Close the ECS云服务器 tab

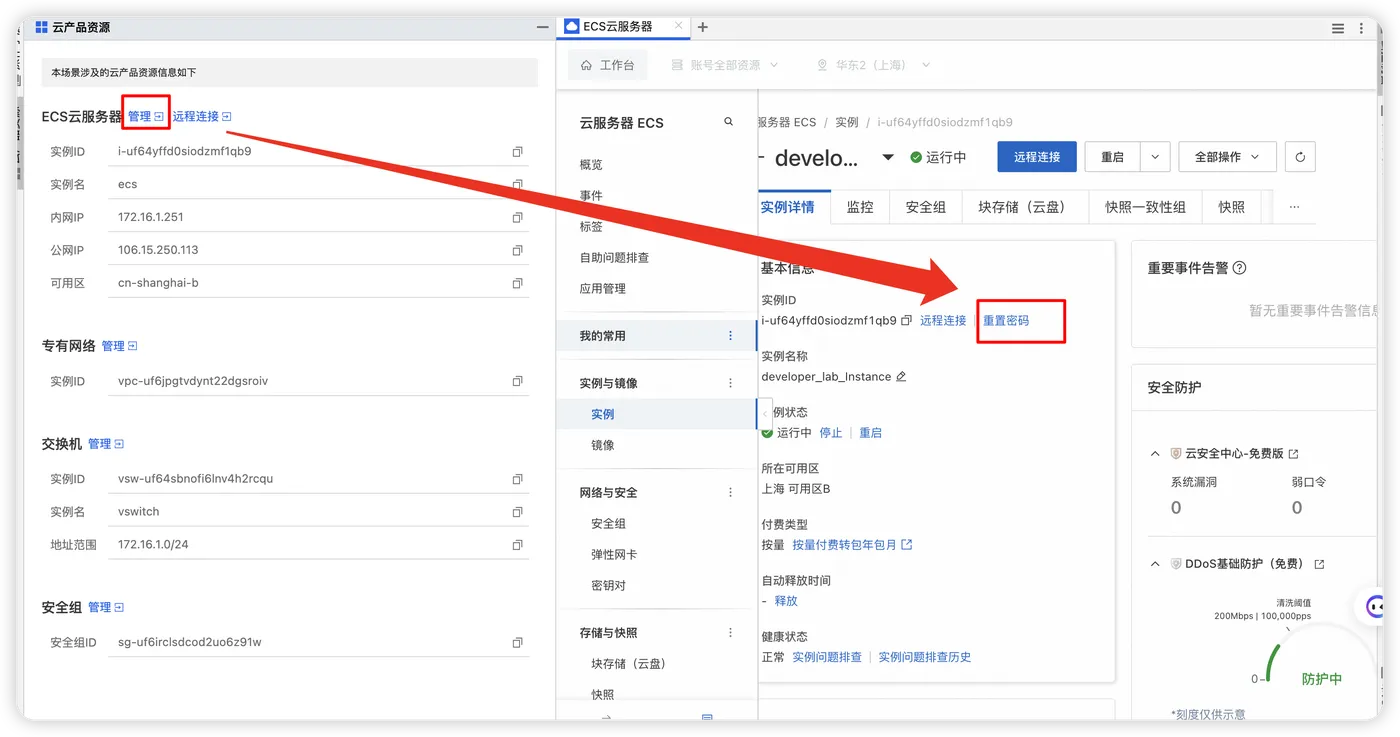point(679,26)
